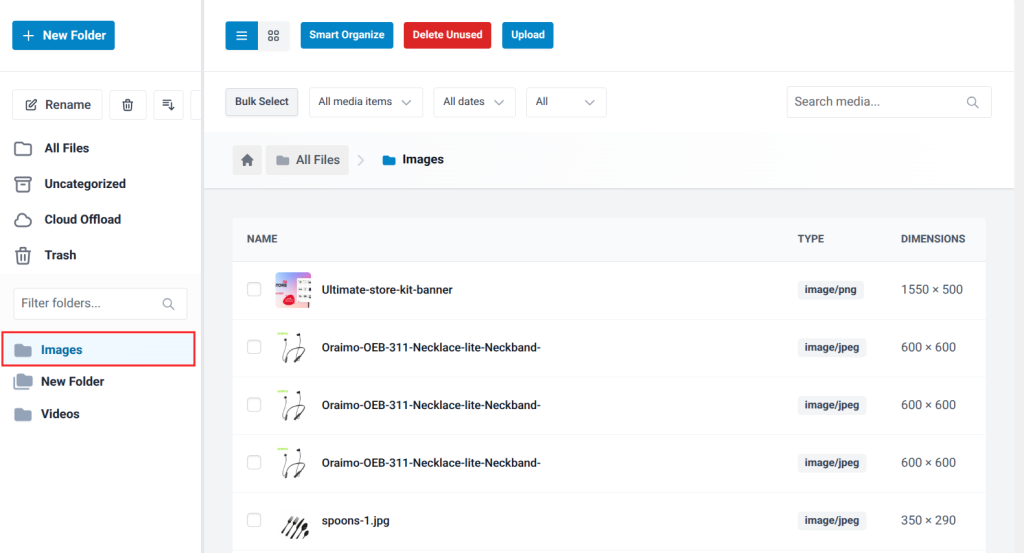Click the Cloud Offload cloud icon
The image size is (1024, 553).
[23, 220]
